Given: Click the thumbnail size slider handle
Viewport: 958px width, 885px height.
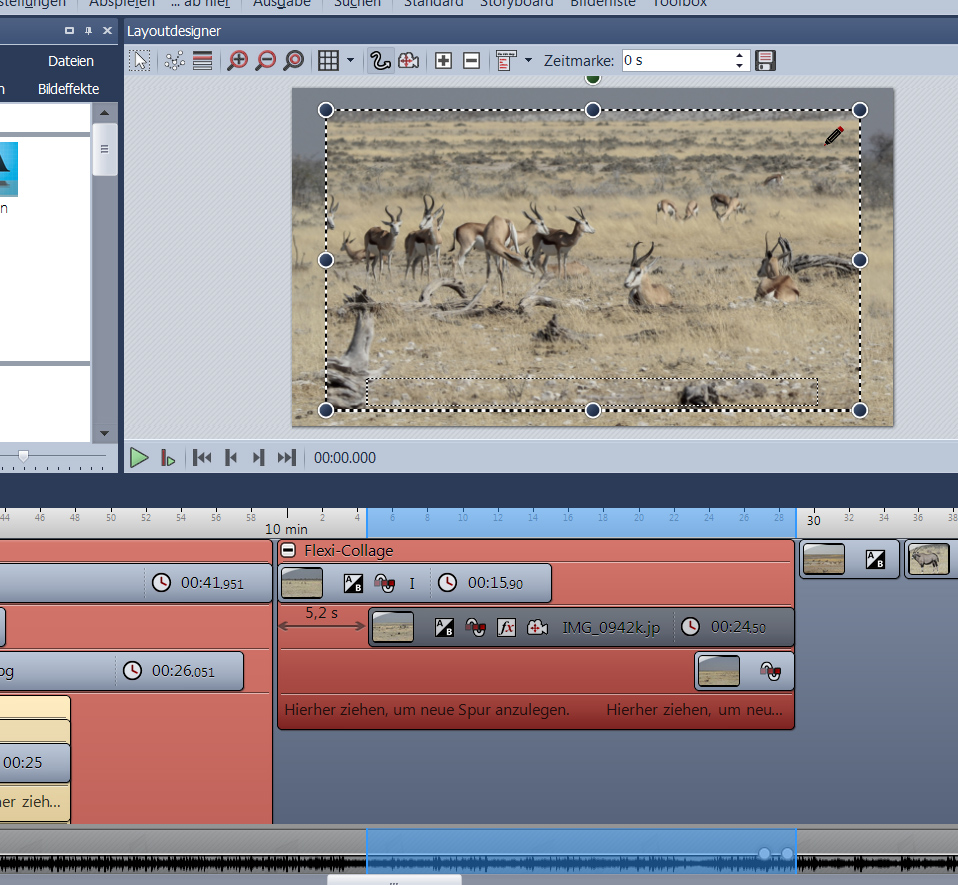Looking at the screenshot, I should click(x=23, y=456).
